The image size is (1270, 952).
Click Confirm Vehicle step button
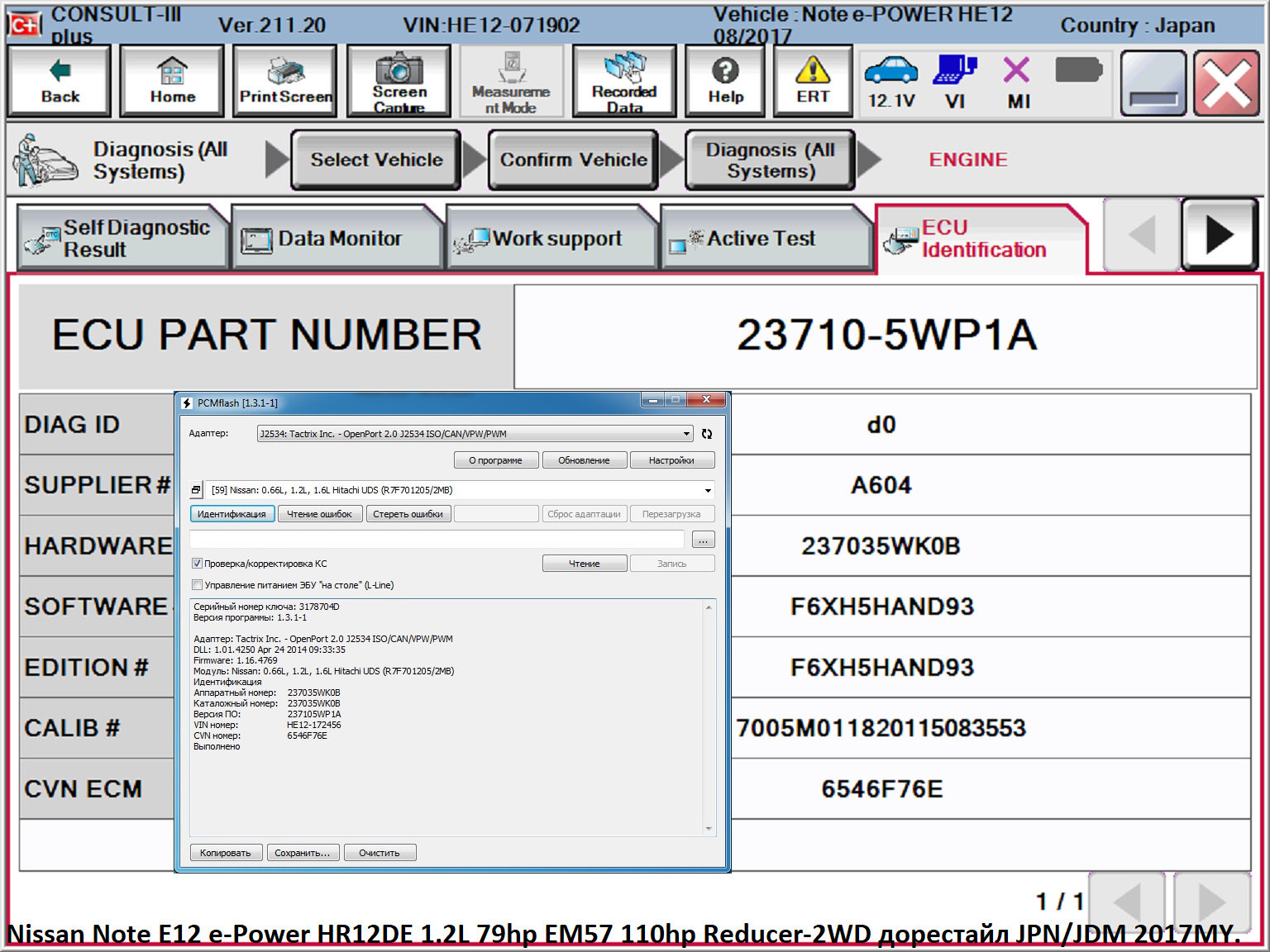[574, 159]
